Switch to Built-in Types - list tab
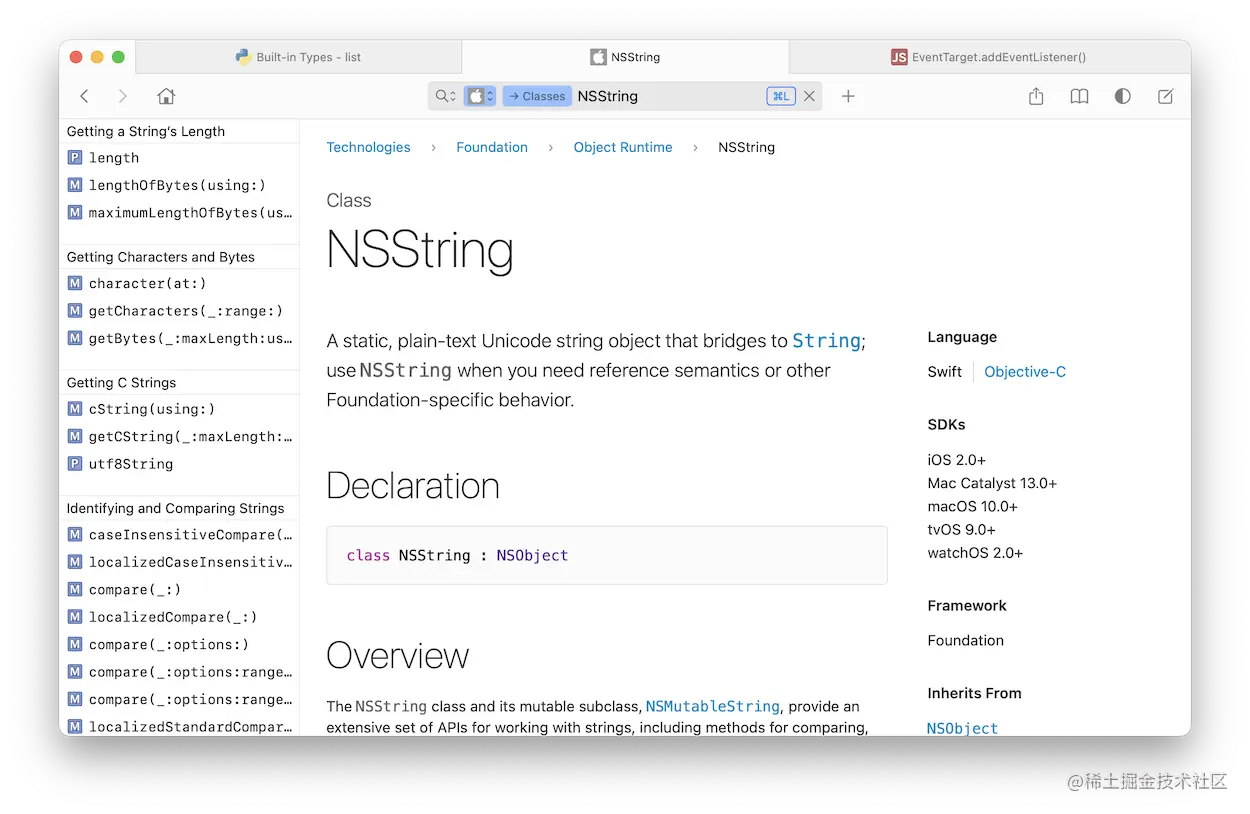 point(298,57)
